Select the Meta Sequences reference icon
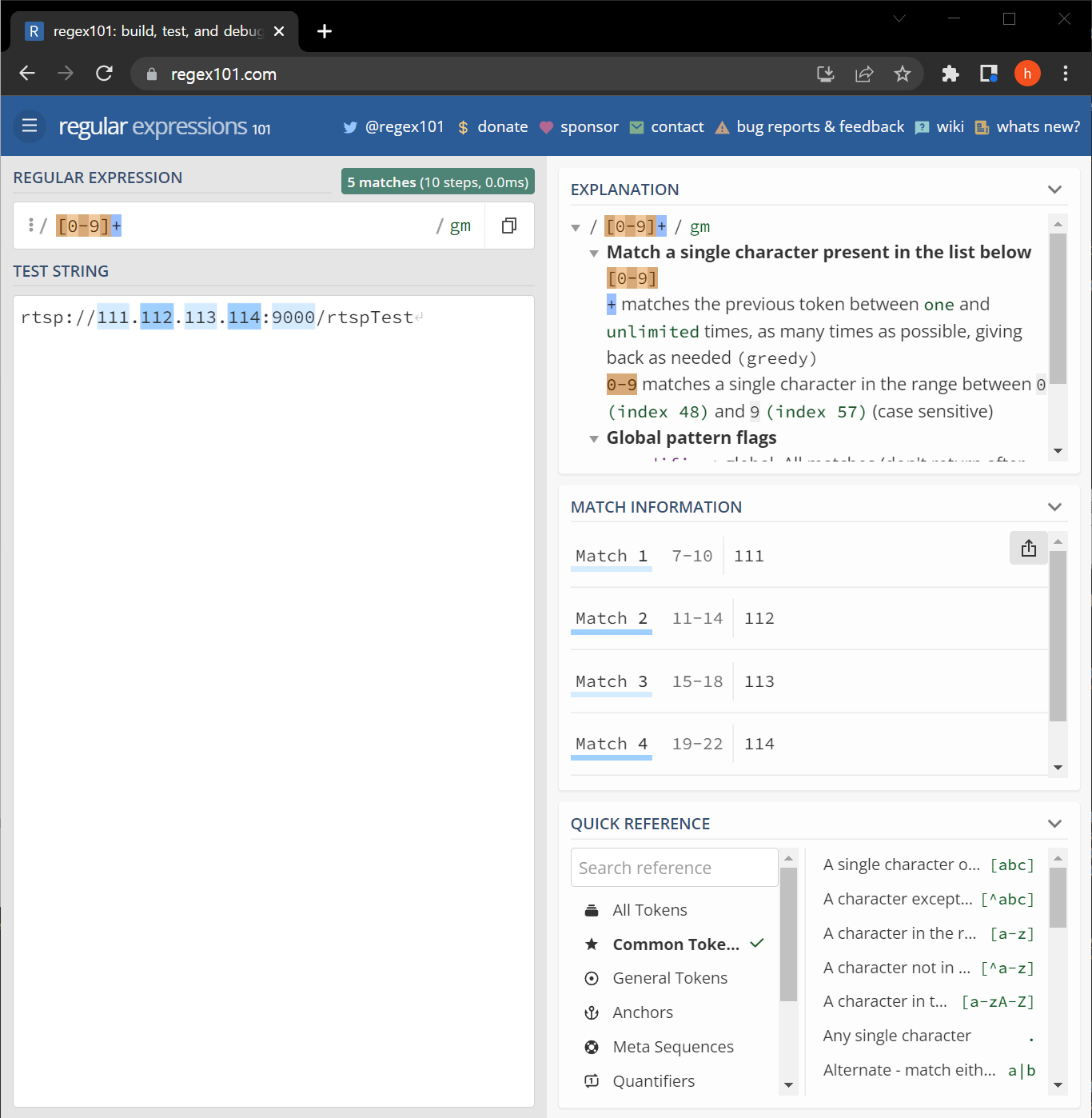The image size is (1092, 1118). pos(592,1047)
